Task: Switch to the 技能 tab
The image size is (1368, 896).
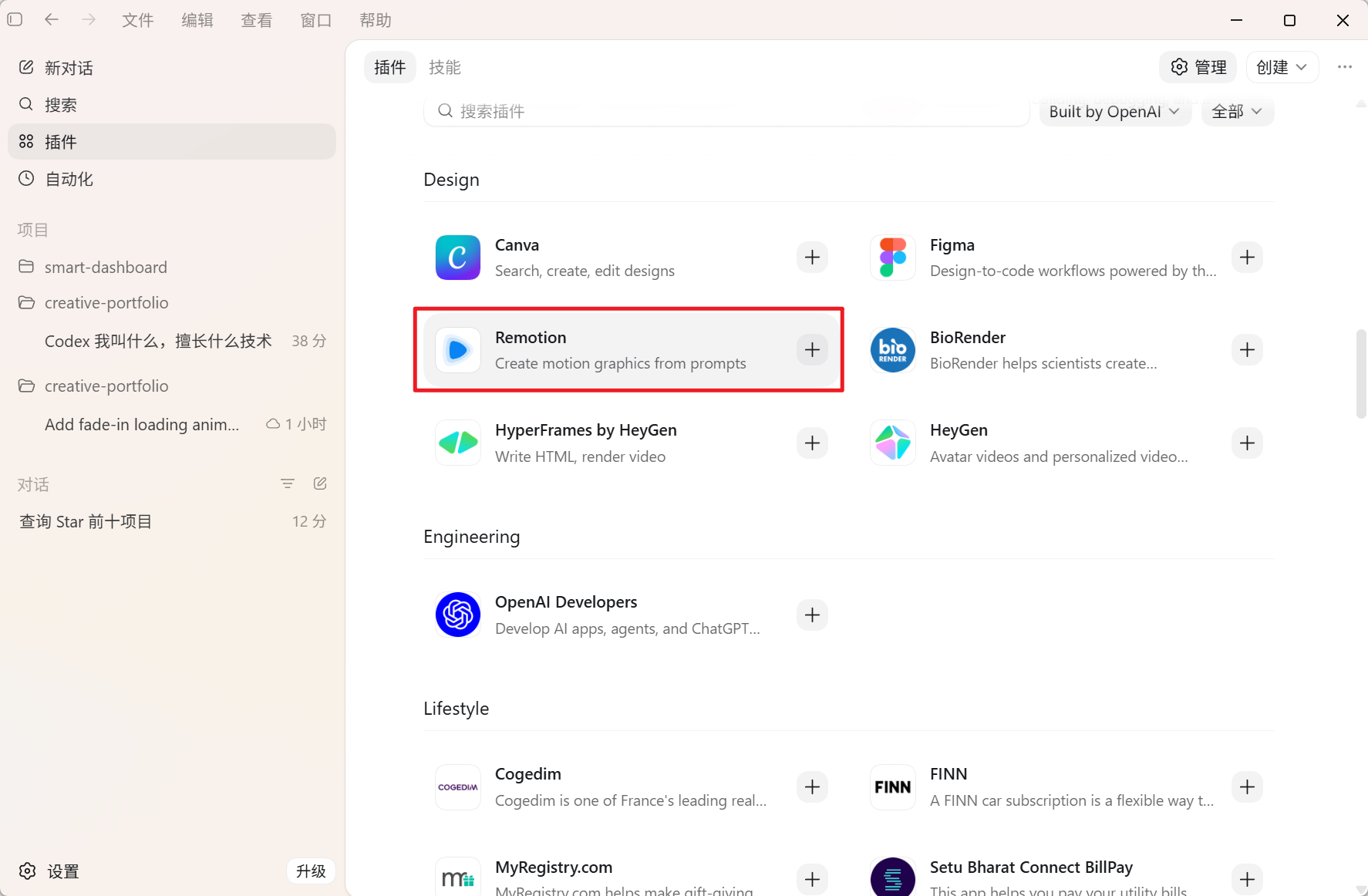Action: coord(445,67)
